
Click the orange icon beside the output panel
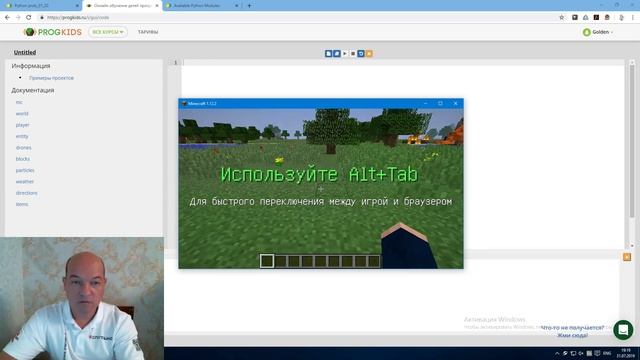click(x=627, y=257)
